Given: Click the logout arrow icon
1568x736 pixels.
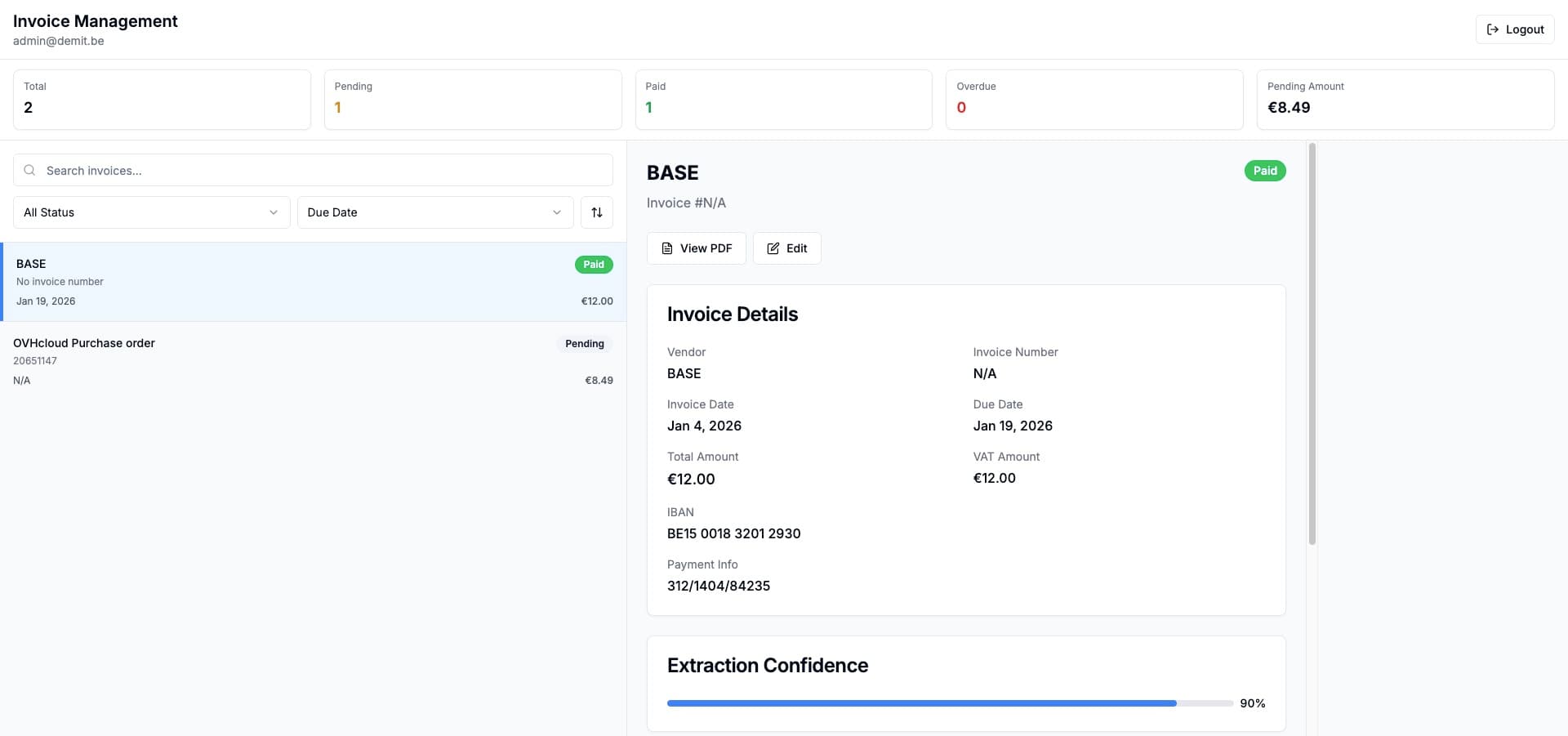Looking at the screenshot, I should [1491, 29].
